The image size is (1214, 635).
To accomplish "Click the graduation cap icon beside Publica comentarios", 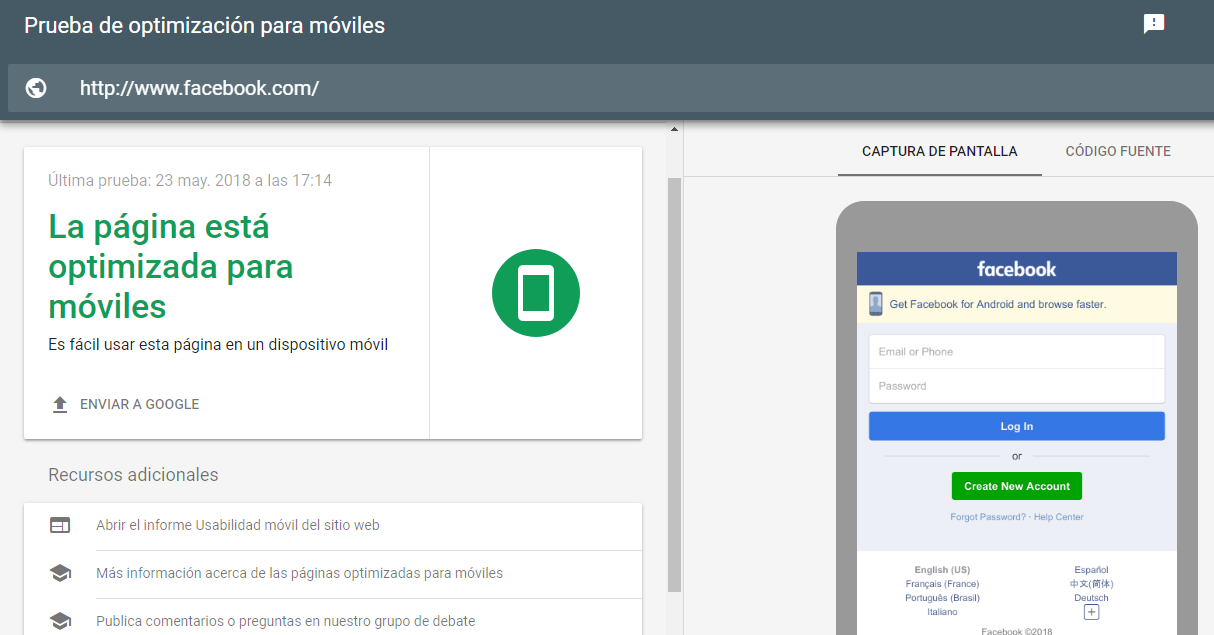I will coord(60,621).
